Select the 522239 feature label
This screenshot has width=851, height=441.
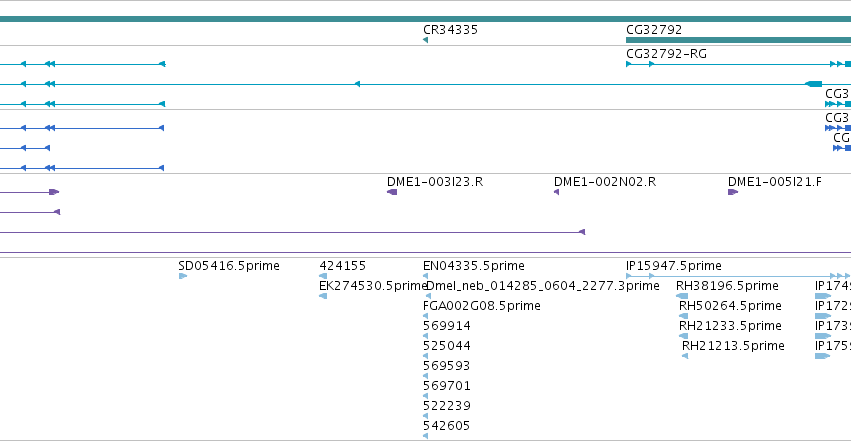(447, 406)
